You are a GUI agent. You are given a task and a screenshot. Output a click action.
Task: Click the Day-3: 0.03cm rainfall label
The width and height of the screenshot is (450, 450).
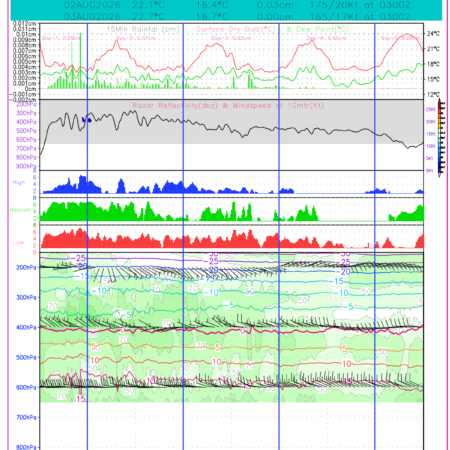(x=231, y=38)
